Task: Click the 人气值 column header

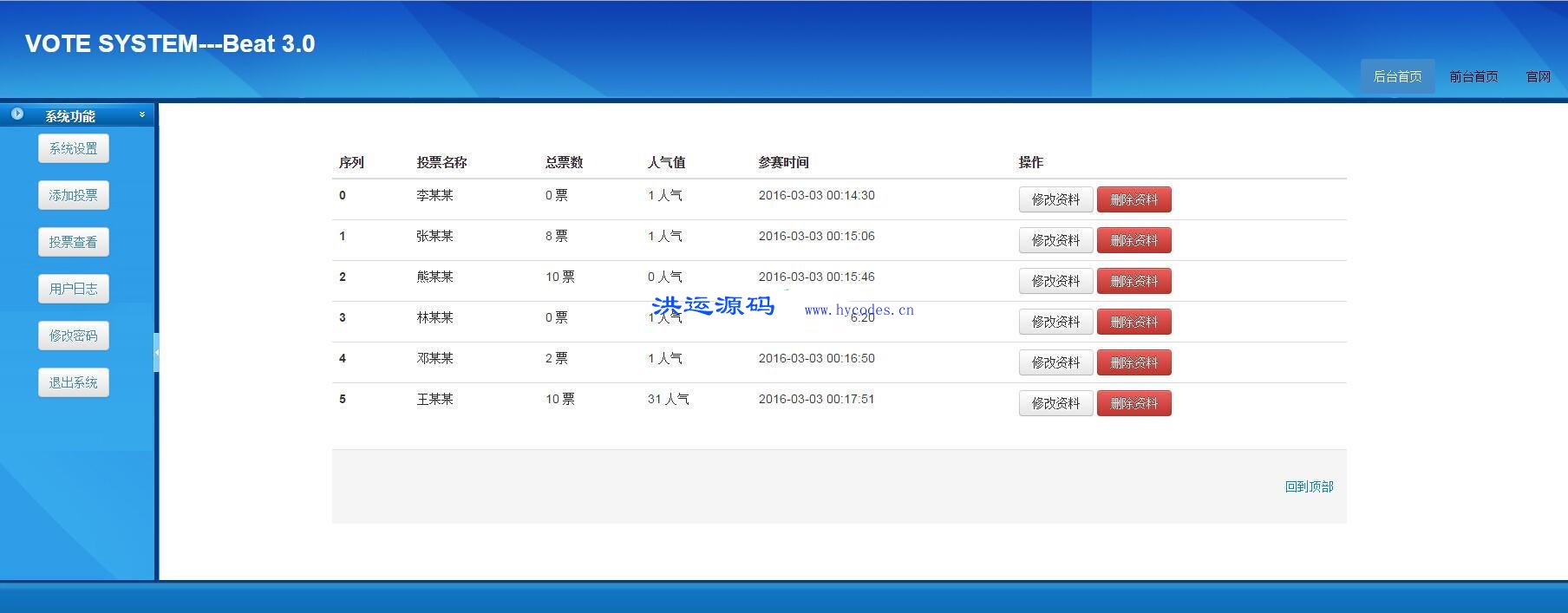Action: pos(666,162)
